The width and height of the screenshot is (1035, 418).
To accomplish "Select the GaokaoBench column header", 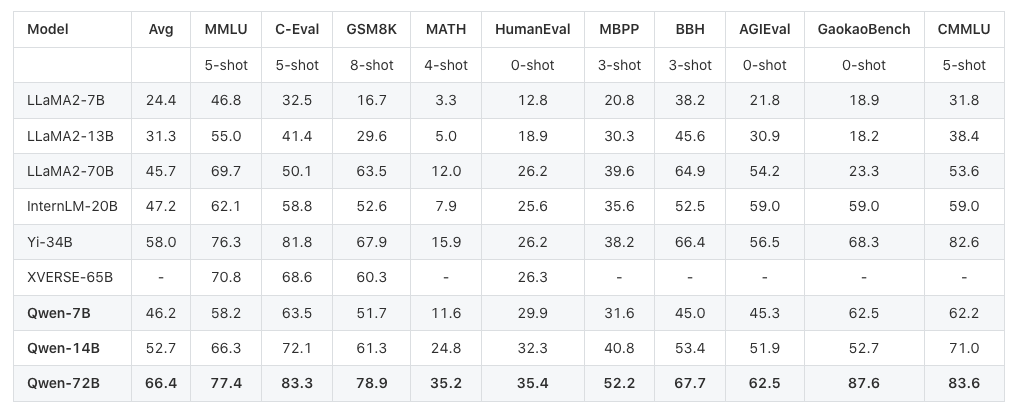I will coord(864,29).
